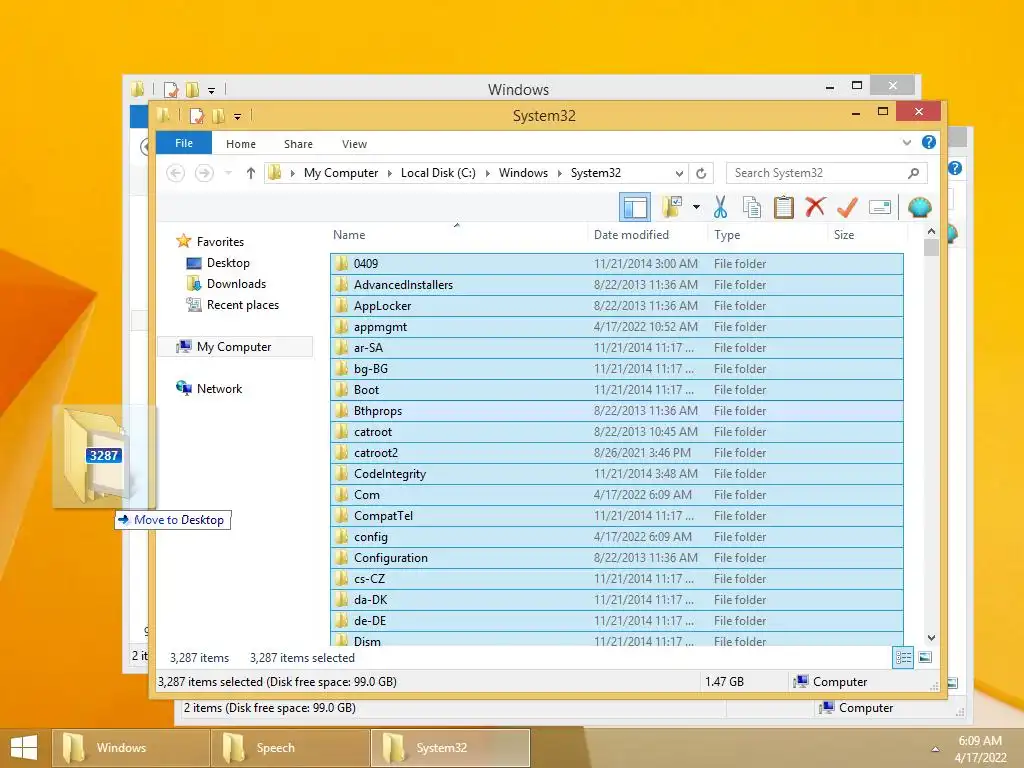
Task: Switch to Details view icon in status bar
Action: click(x=903, y=658)
